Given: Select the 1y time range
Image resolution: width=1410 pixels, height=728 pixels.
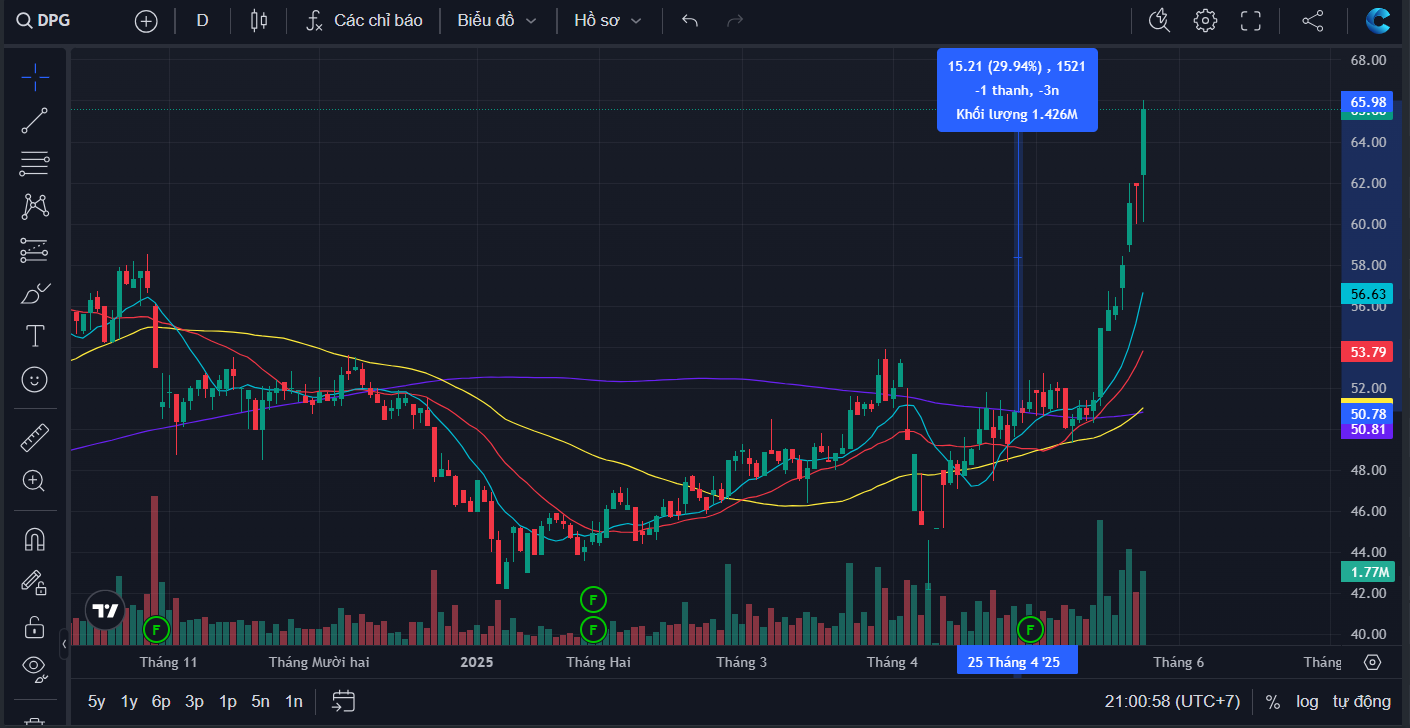Looking at the screenshot, I should [129, 701].
